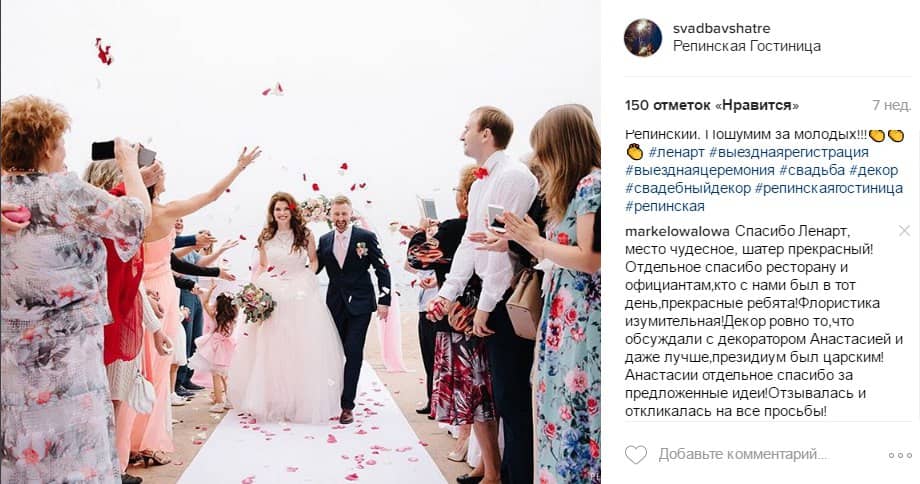Open the three-dot options menu
920x484 pixels.
(899, 455)
